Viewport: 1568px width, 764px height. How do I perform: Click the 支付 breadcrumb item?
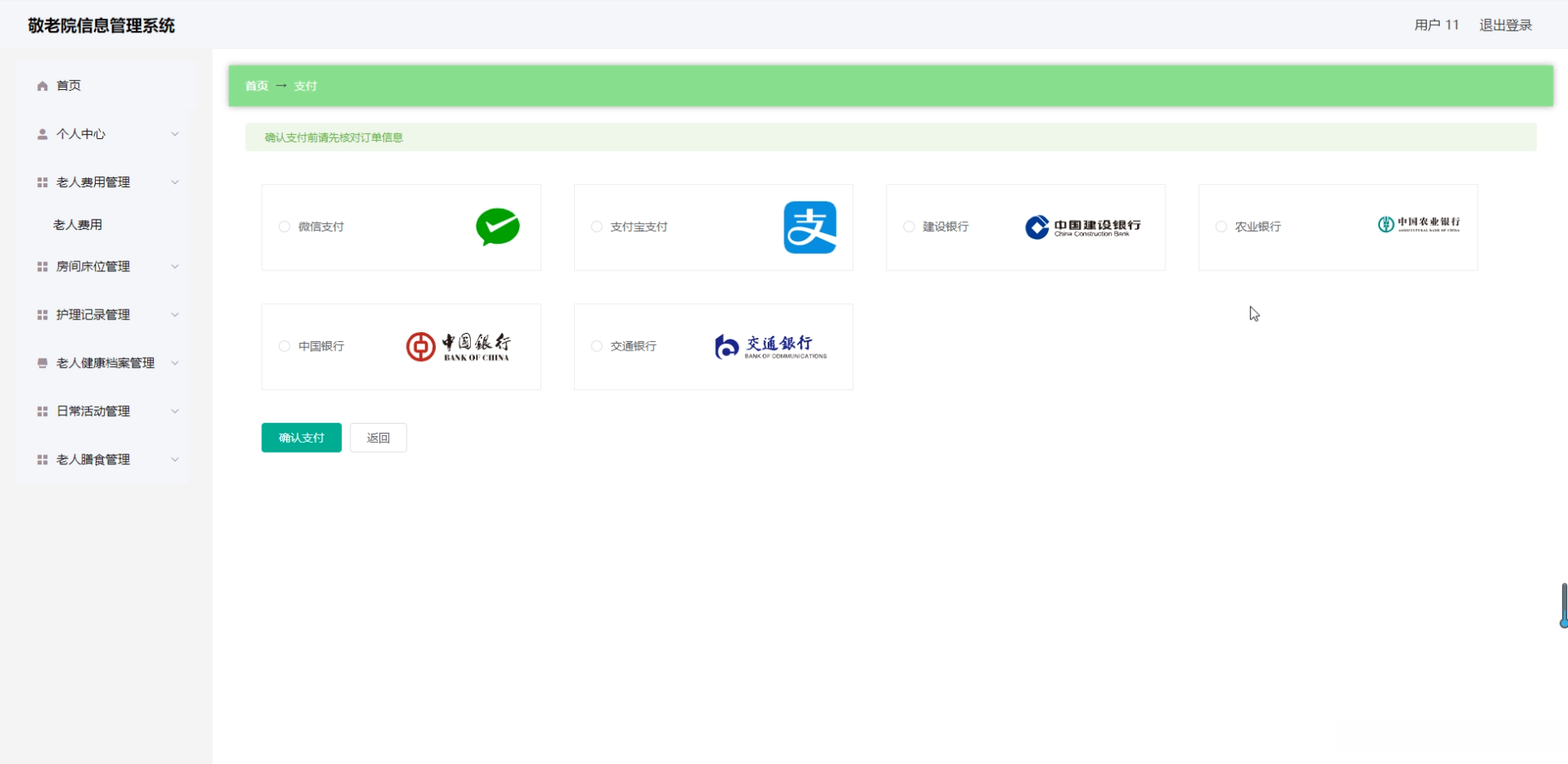305,86
